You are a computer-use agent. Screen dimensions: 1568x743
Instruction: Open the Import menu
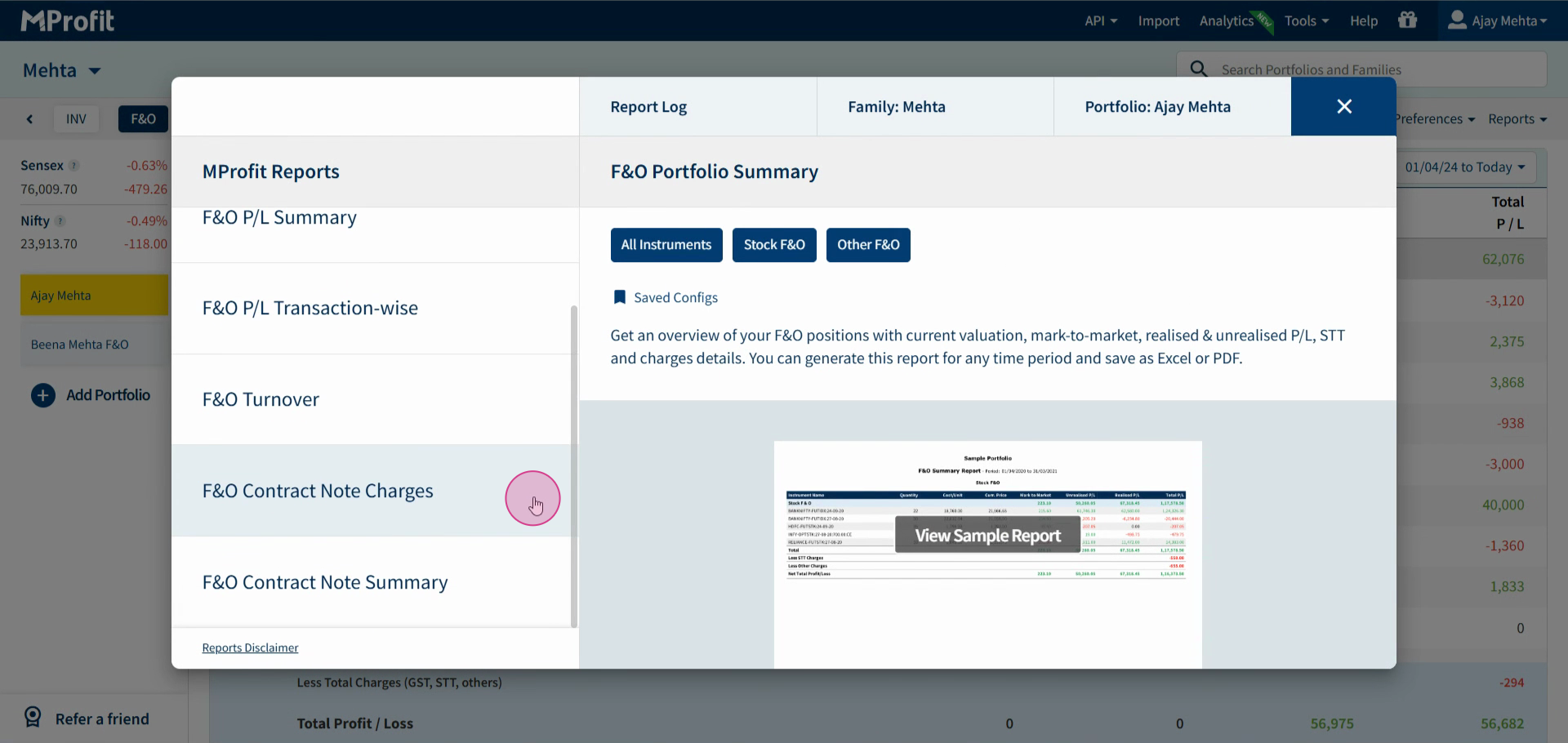click(1159, 21)
